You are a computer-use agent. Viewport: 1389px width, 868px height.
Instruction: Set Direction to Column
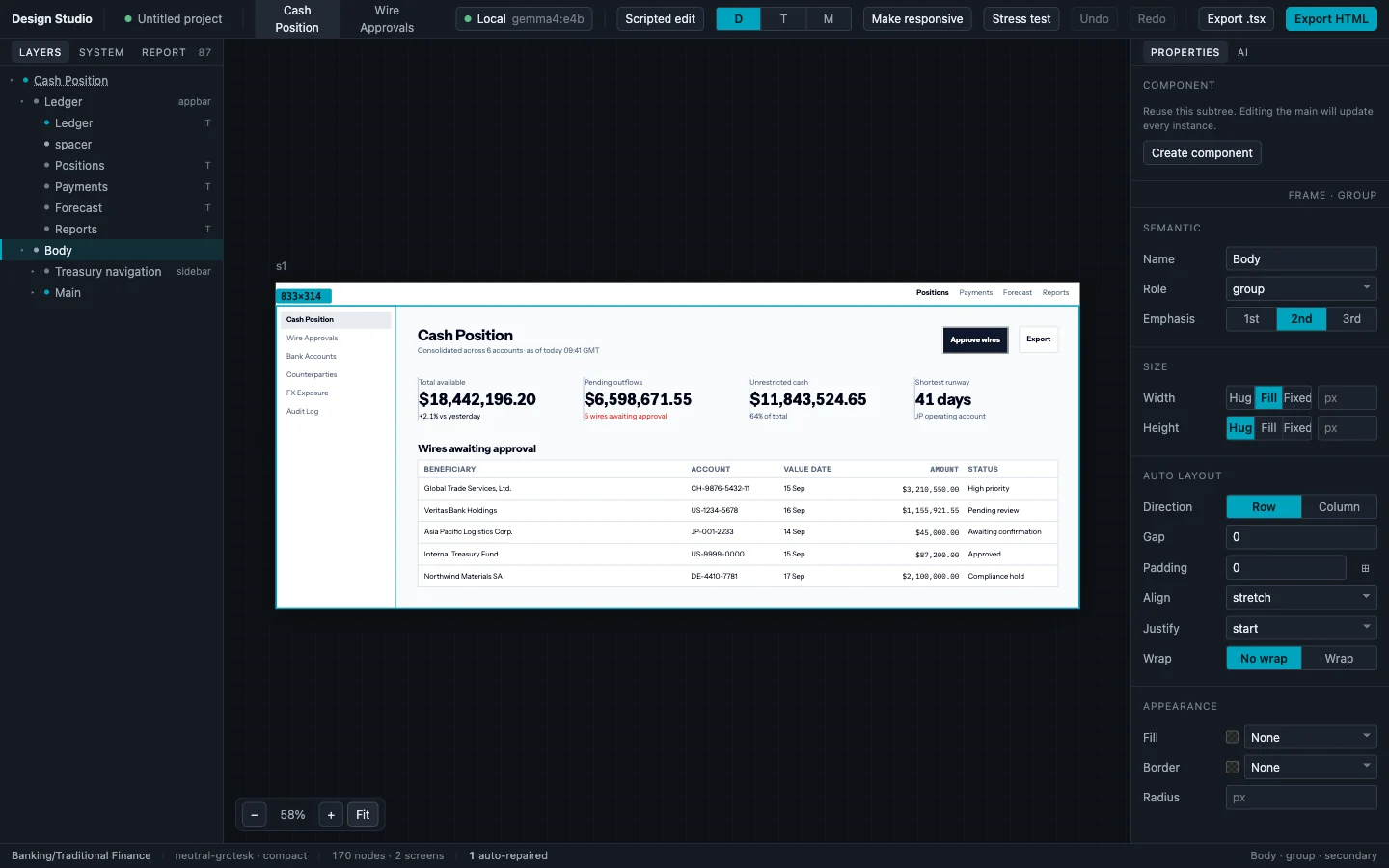point(1339,507)
